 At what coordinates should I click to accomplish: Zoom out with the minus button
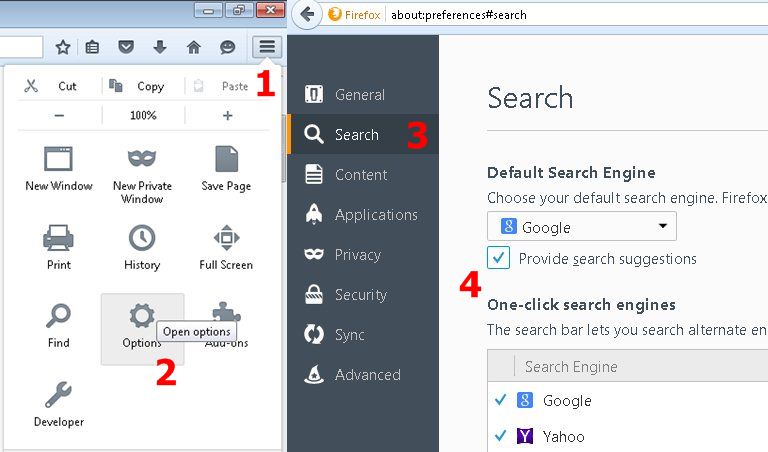click(x=59, y=116)
